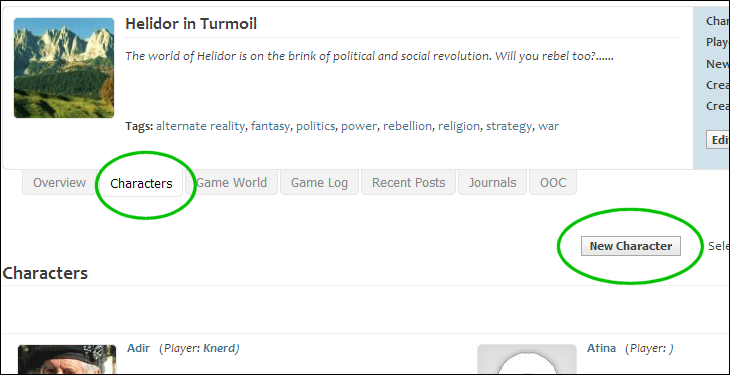Open the politics tag

(315, 126)
